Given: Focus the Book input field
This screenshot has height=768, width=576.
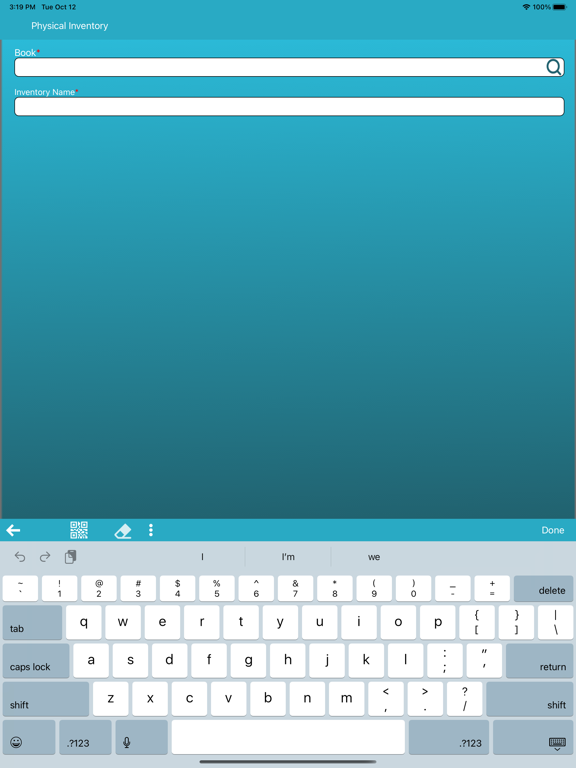Looking at the screenshot, I should click(289, 67).
